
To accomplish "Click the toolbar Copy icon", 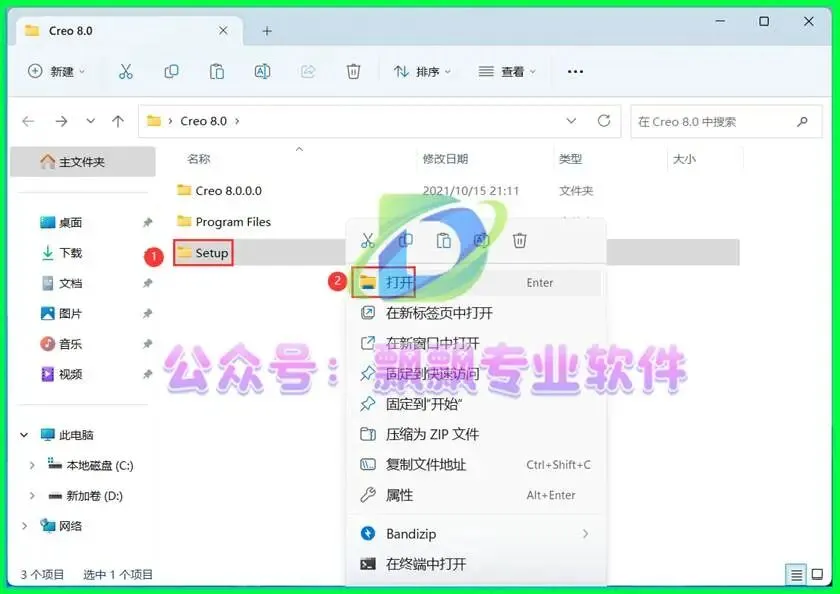I will pos(171,71).
